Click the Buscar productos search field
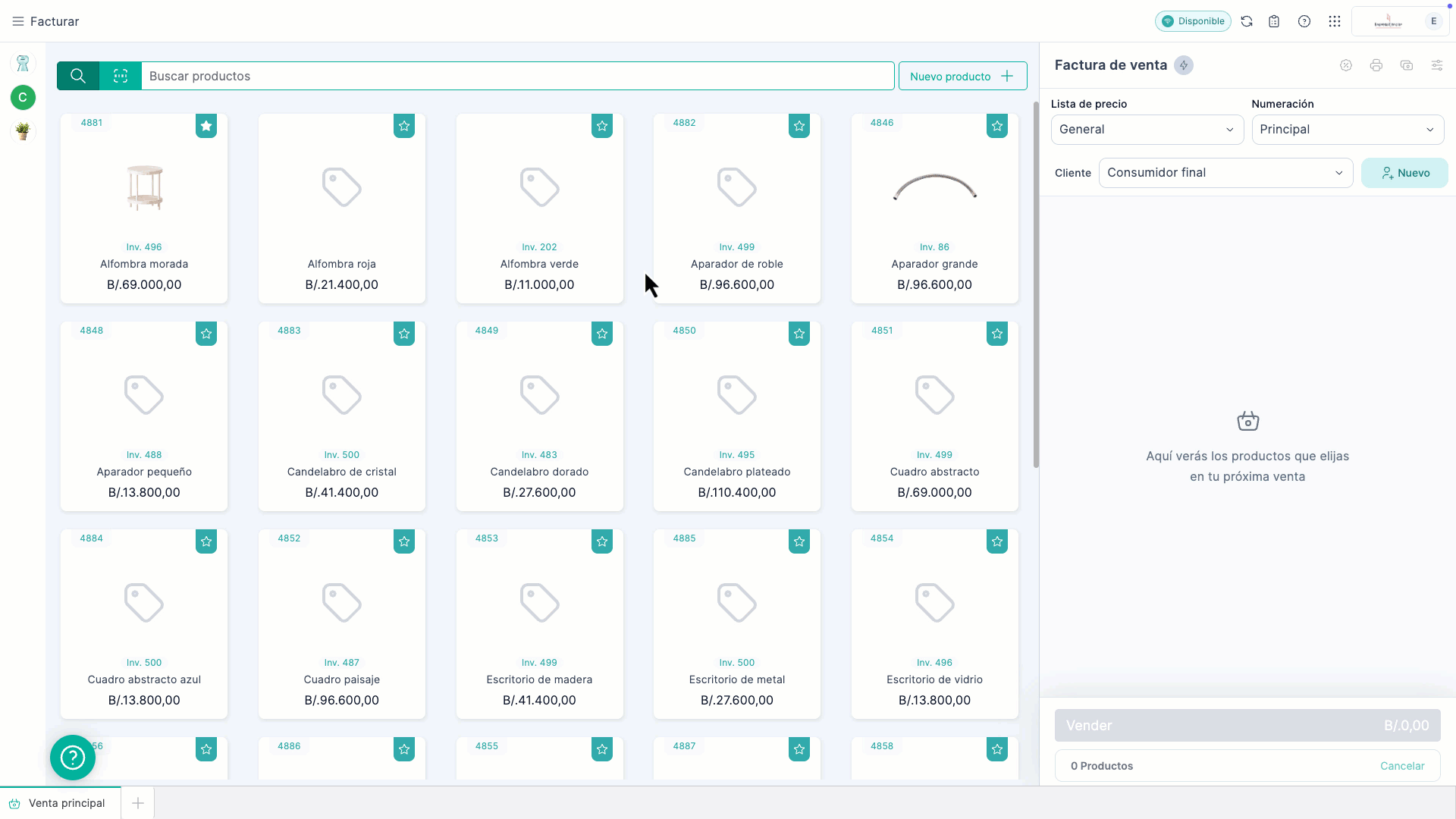 [516, 76]
